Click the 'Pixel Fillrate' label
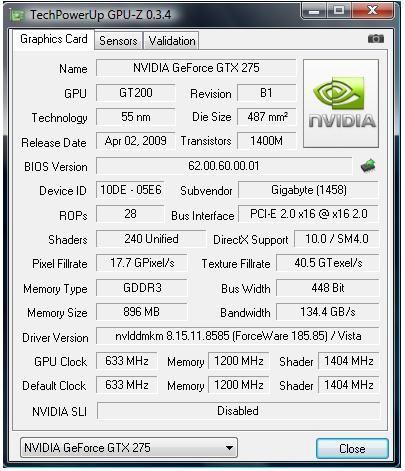This screenshot has width=405, height=471. [60, 264]
